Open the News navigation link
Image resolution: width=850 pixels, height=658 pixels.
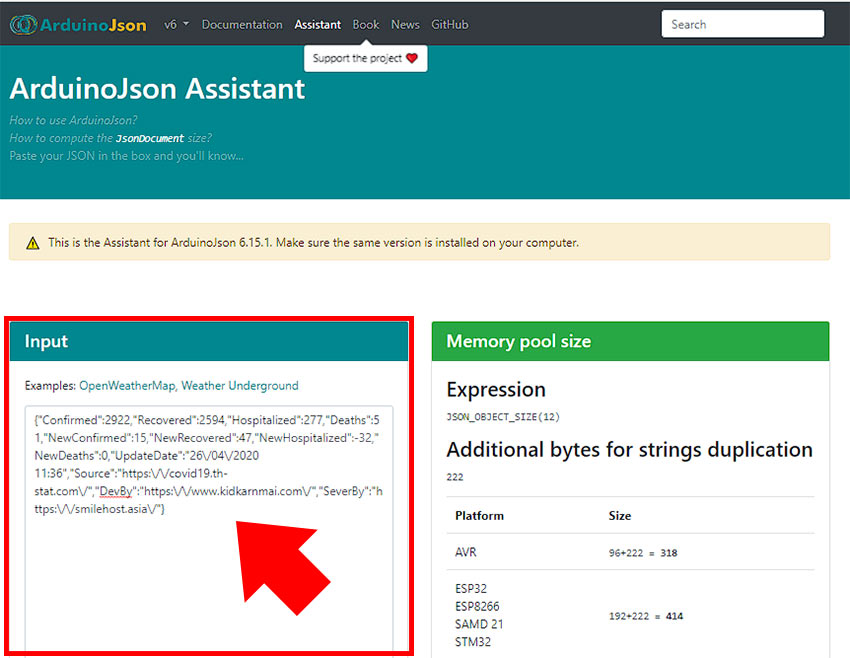click(405, 24)
